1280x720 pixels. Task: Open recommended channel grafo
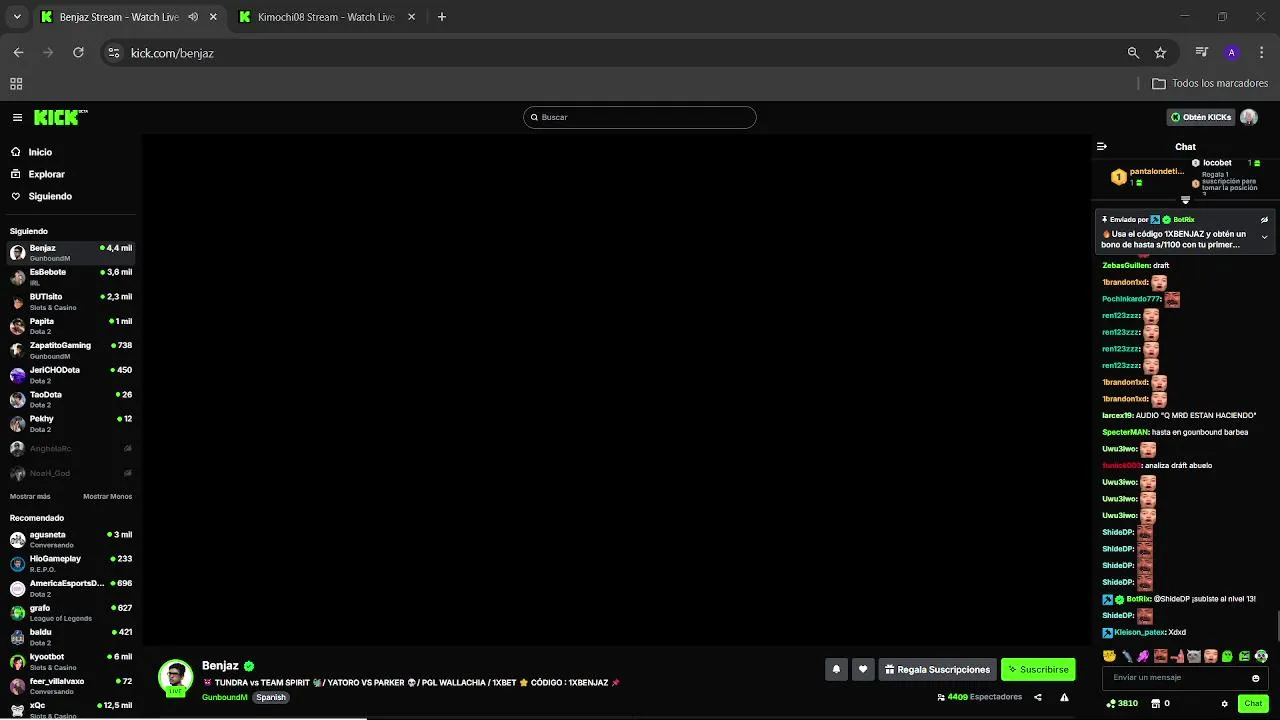pyautogui.click(x=70, y=612)
